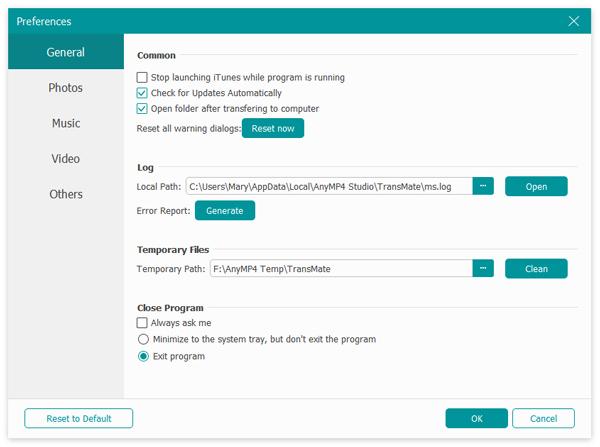Enable Stop launching iTunes while program is running
The width and height of the screenshot is (600, 447).
pyautogui.click(x=142, y=77)
